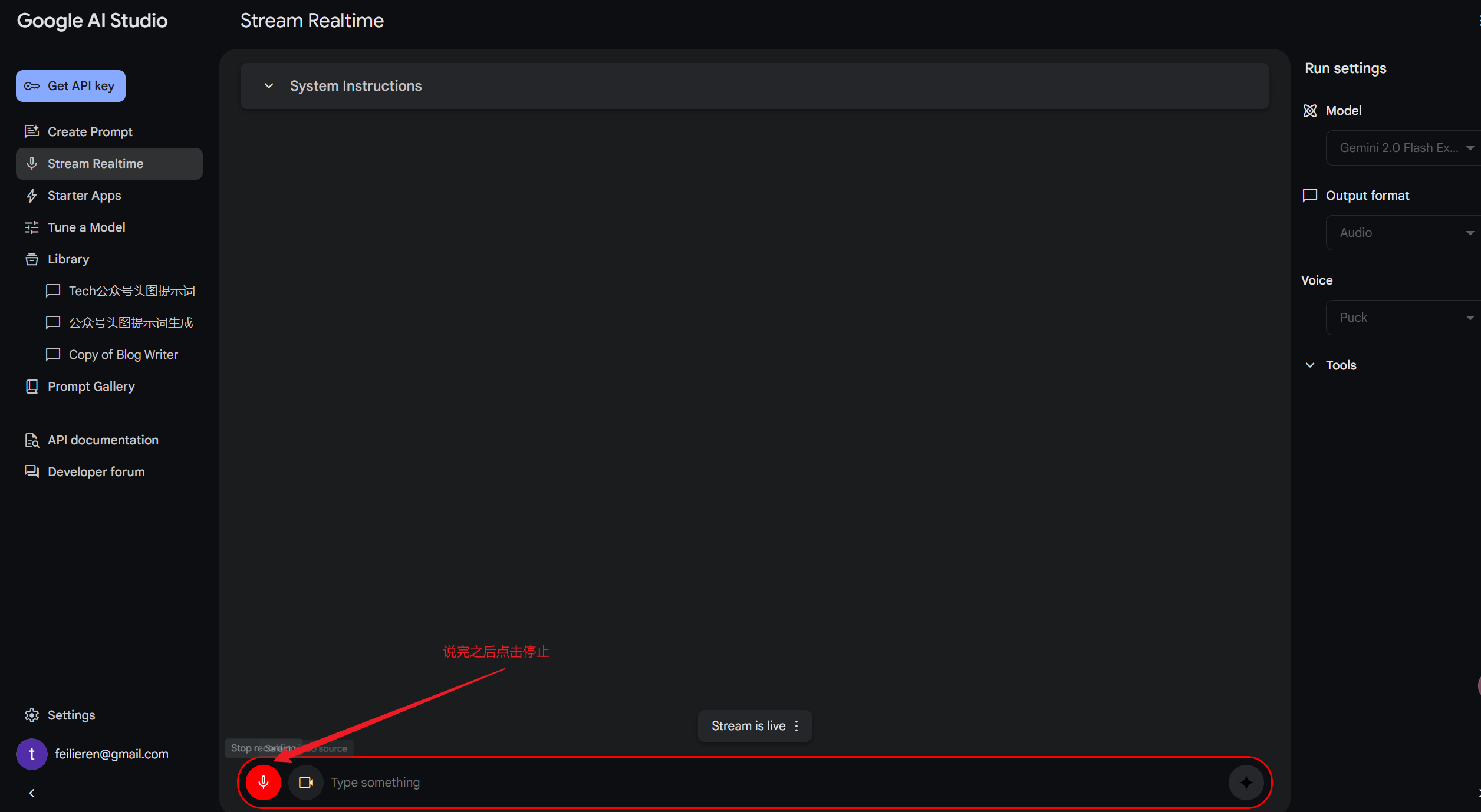The width and height of the screenshot is (1481, 812).
Task: Open Create Prompt in sidebar
Action: [90, 131]
